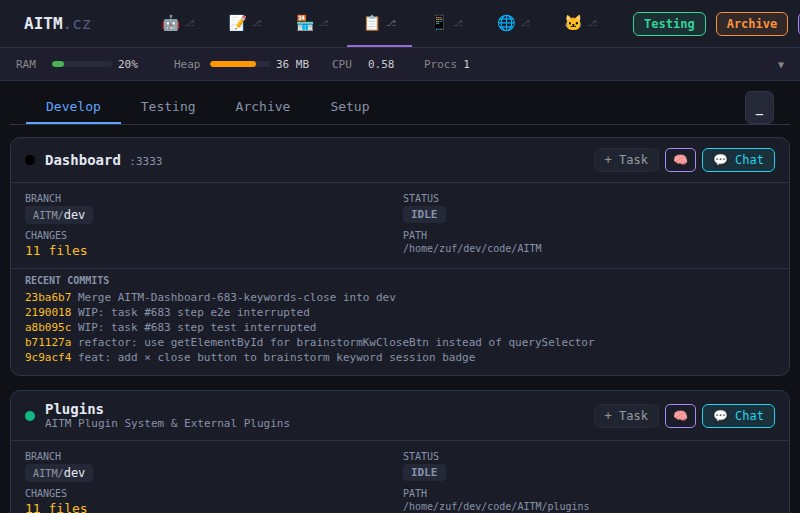Click the path /home/zuf/dev/code/AITM

pos(472,249)
